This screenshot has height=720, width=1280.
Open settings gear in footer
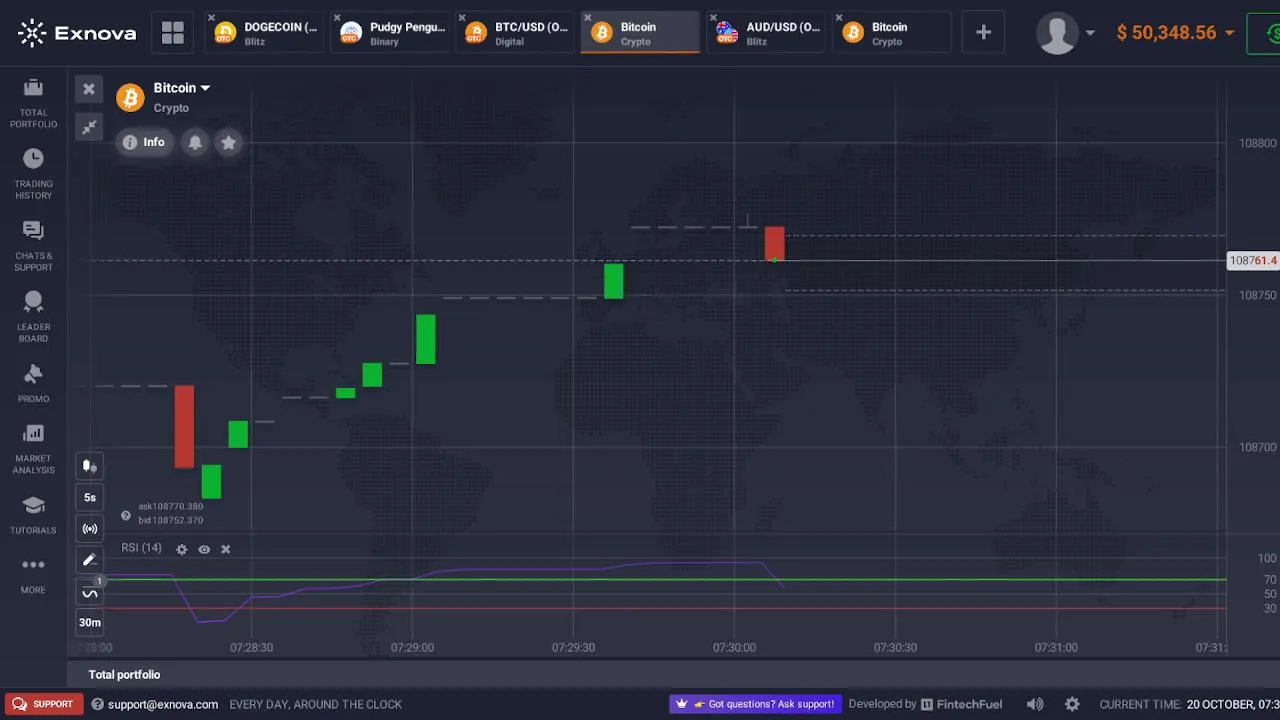coord(1072,704)
